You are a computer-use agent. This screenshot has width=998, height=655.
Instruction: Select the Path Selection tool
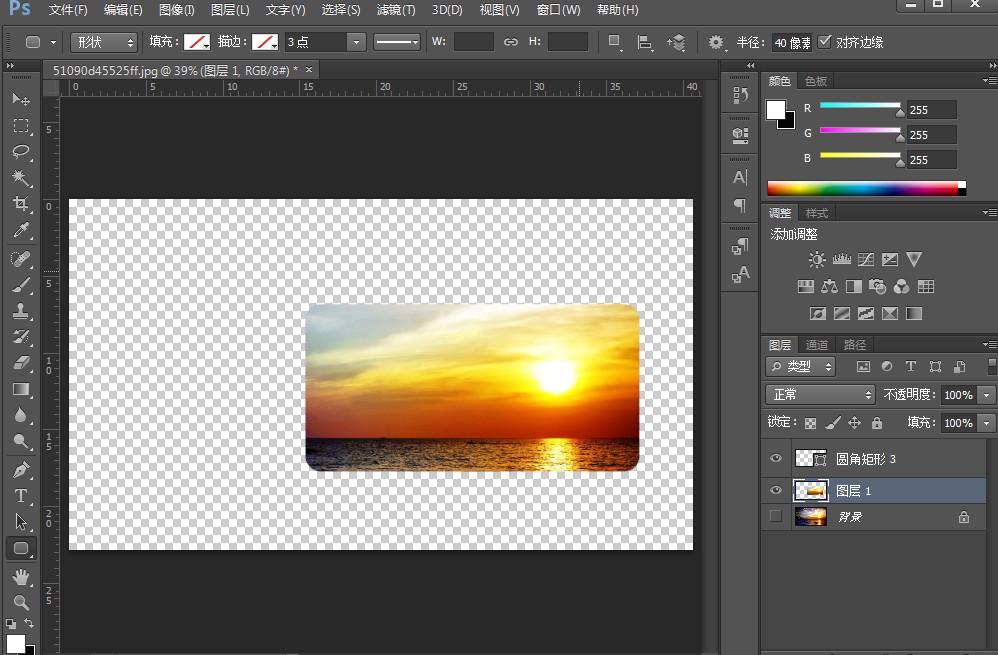21,522
